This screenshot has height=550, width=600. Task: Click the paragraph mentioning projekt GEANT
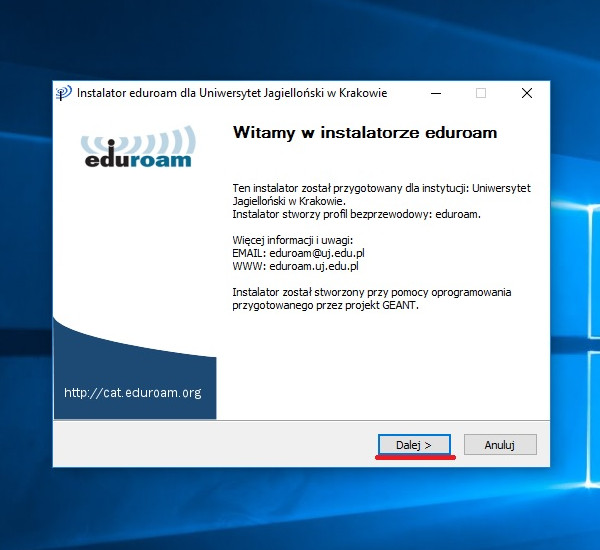(x=371, y=299)
